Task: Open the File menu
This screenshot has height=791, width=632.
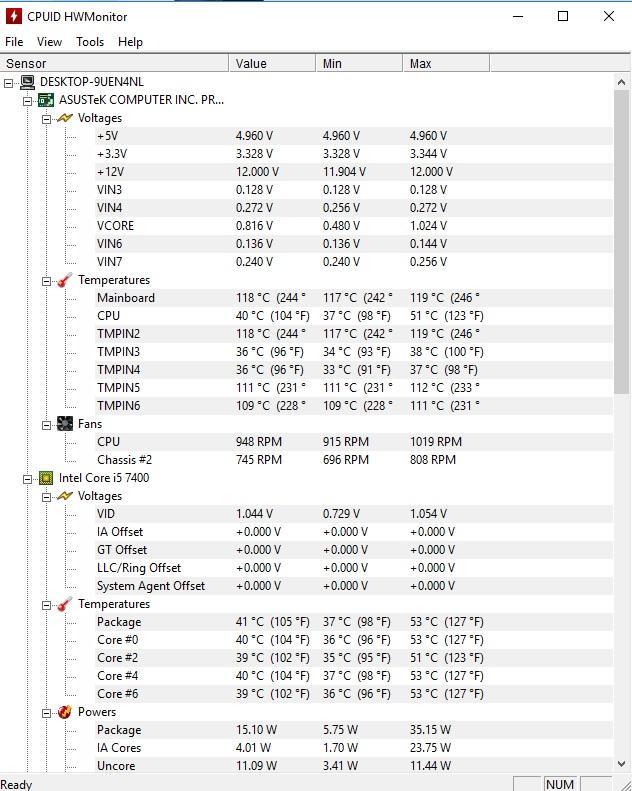Action: tap(14, 42)
